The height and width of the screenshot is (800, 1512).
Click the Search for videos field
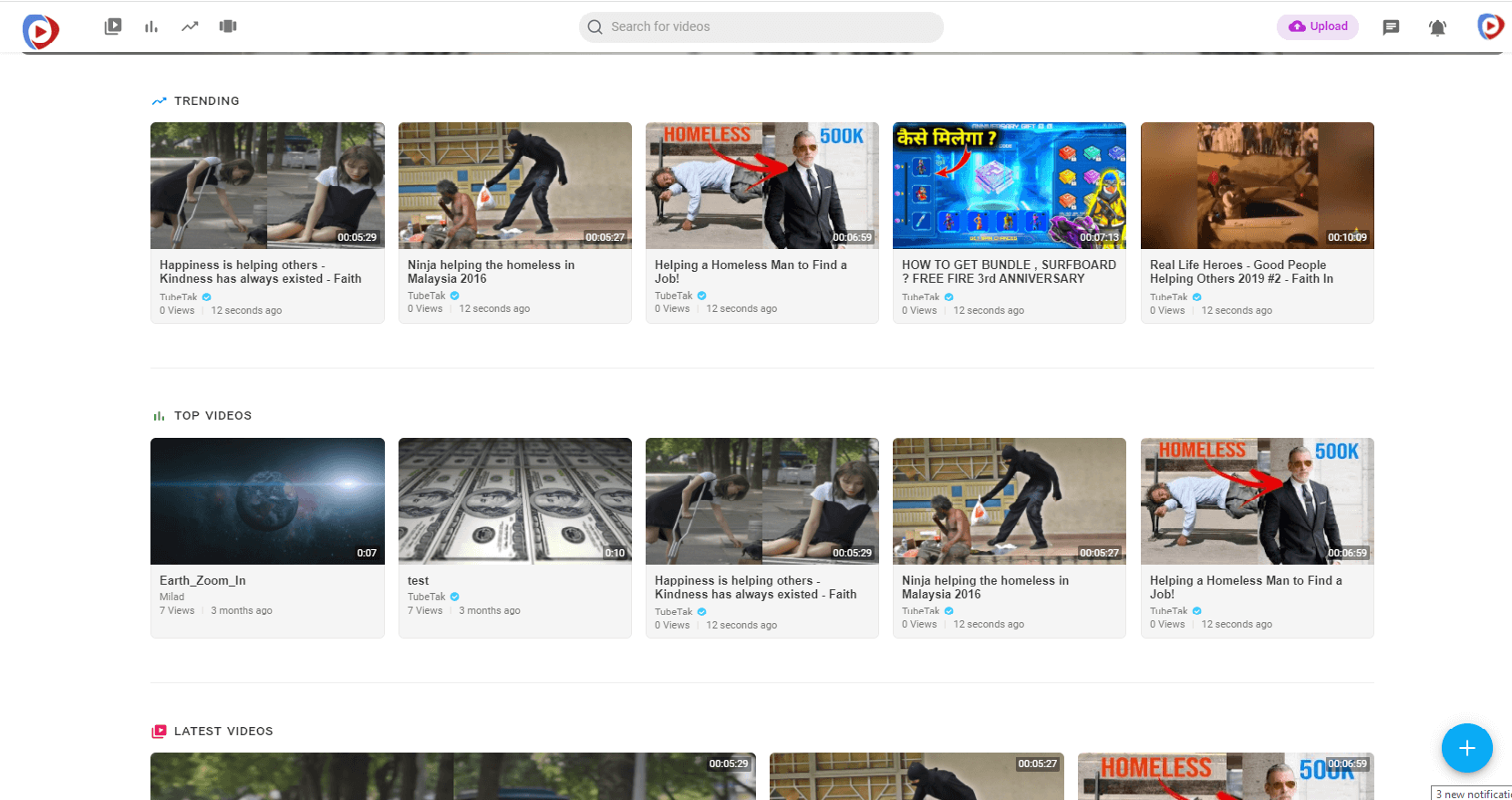pos(761,26)
